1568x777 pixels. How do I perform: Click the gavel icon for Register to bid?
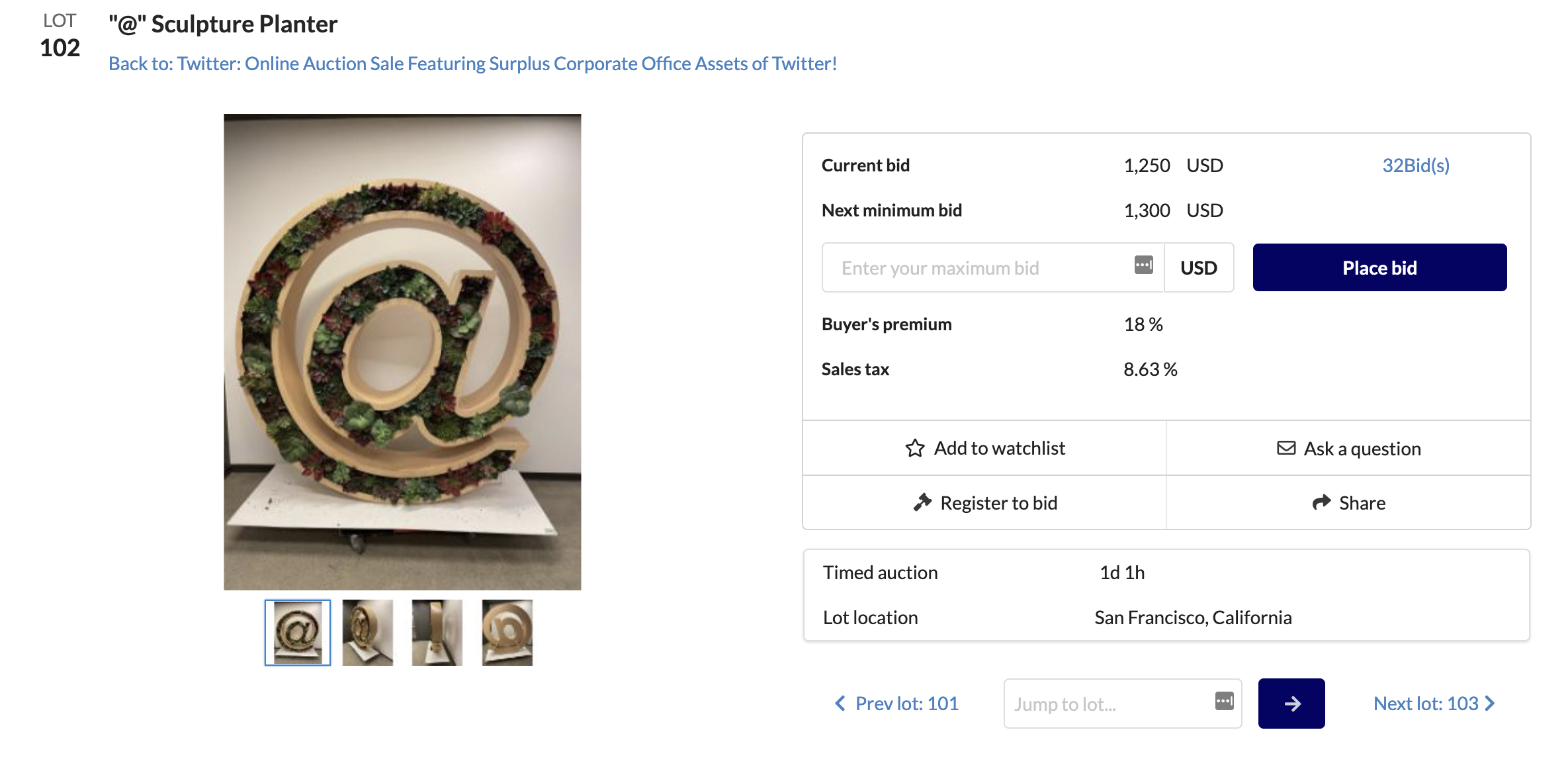[x=922, y=503]
